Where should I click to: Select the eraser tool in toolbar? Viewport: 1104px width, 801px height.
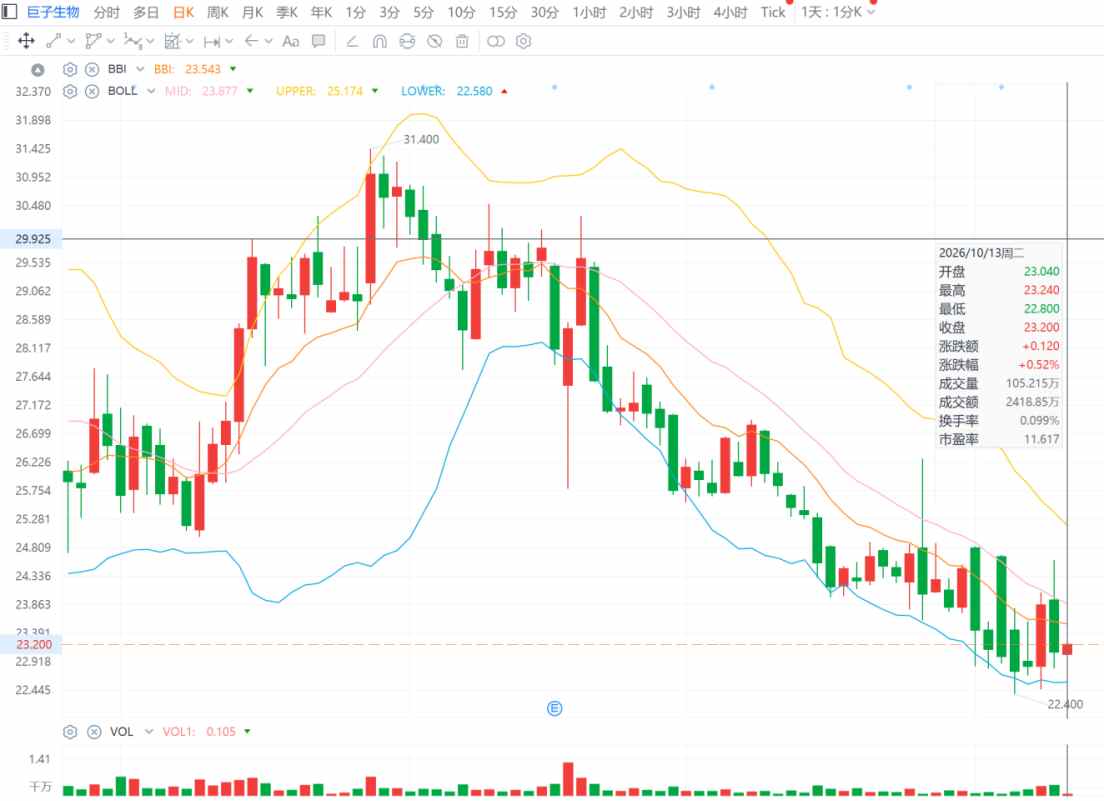pyautogui.click(x=352, y=41)
